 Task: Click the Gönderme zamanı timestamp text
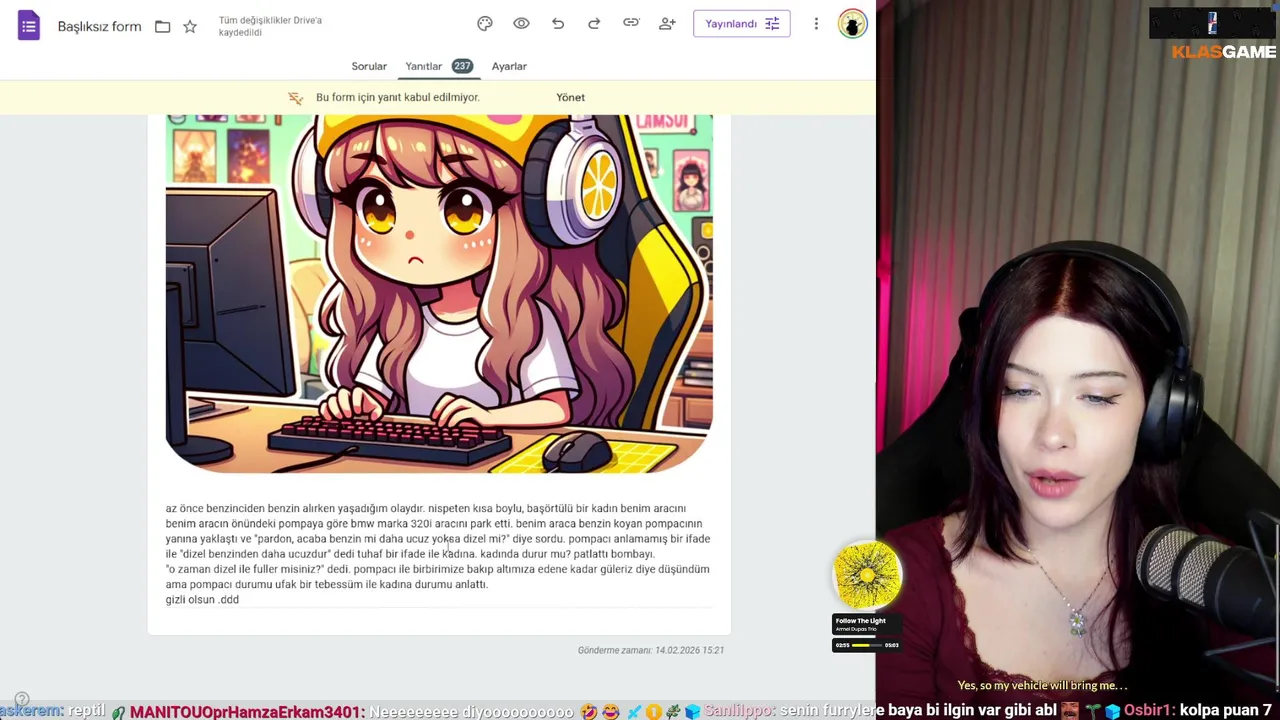coord(651,650)
